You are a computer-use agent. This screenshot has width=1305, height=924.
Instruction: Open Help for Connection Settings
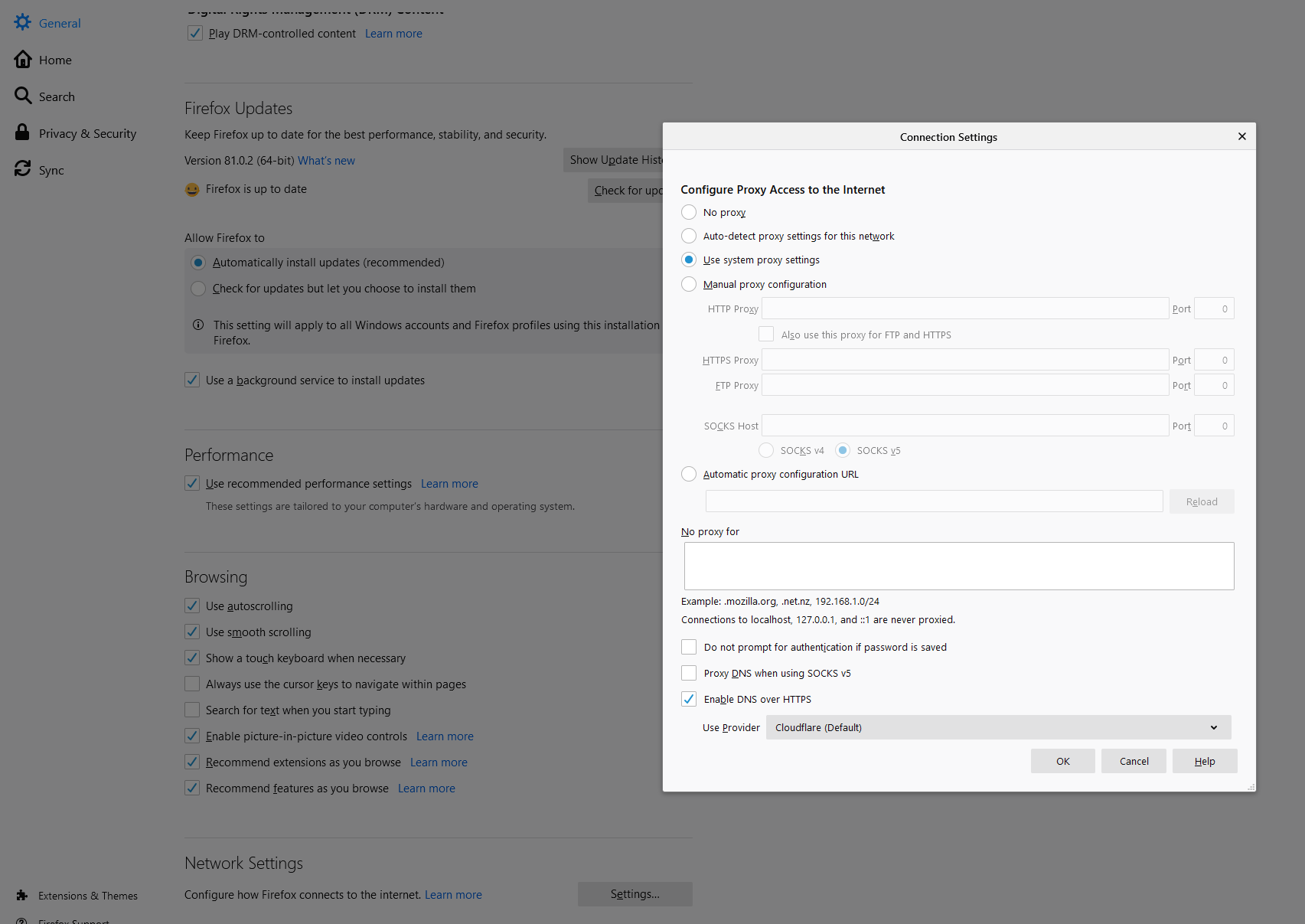point(1204,761)
